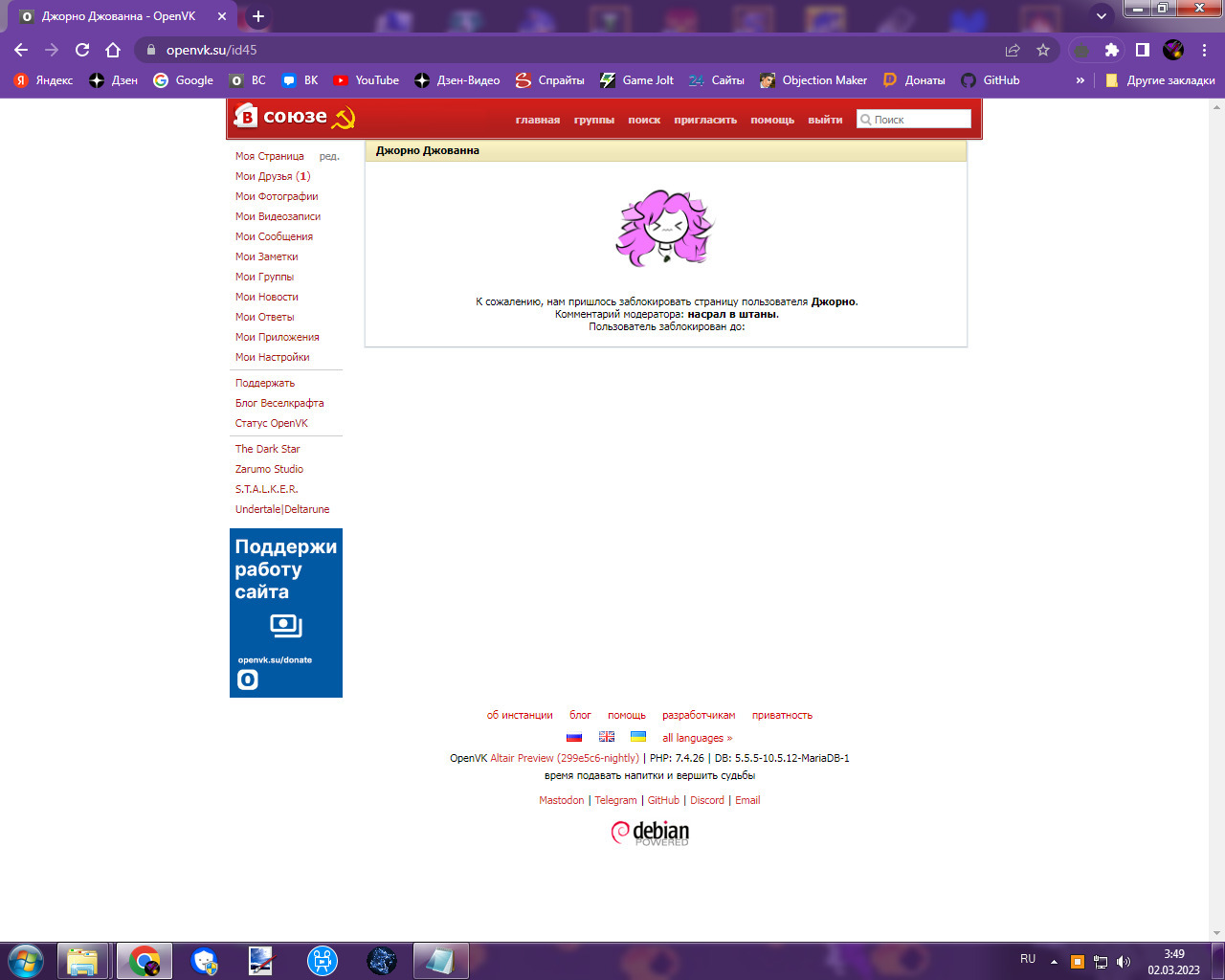Open the Undertale|Deltarune sidebar link

coord(282,509)
